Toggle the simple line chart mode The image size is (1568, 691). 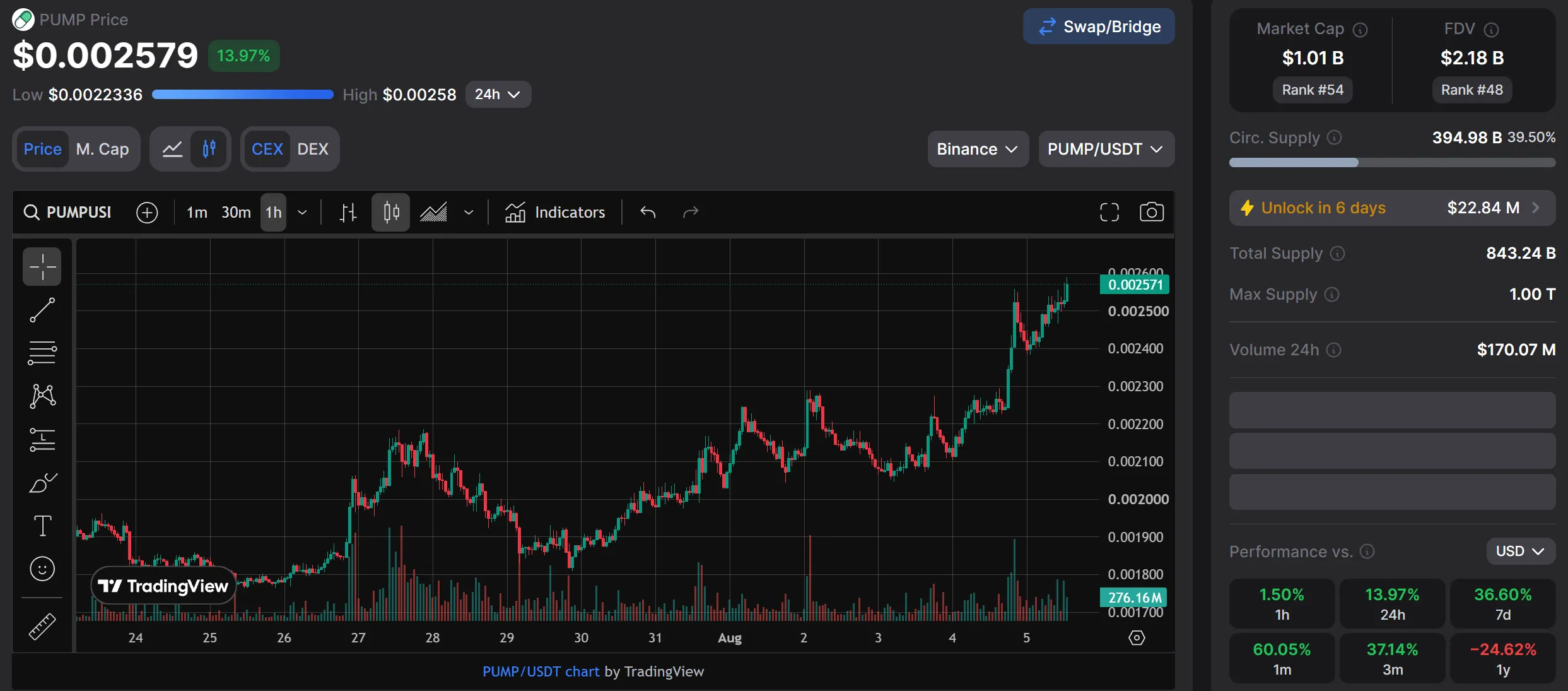point(172,149)
